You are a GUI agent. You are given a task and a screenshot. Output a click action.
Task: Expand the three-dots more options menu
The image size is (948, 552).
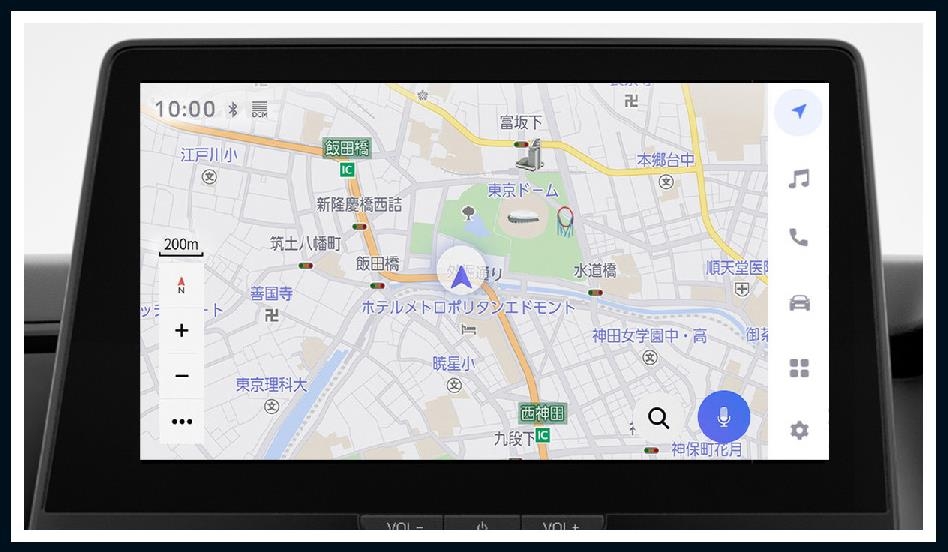[x=181, y=421]
